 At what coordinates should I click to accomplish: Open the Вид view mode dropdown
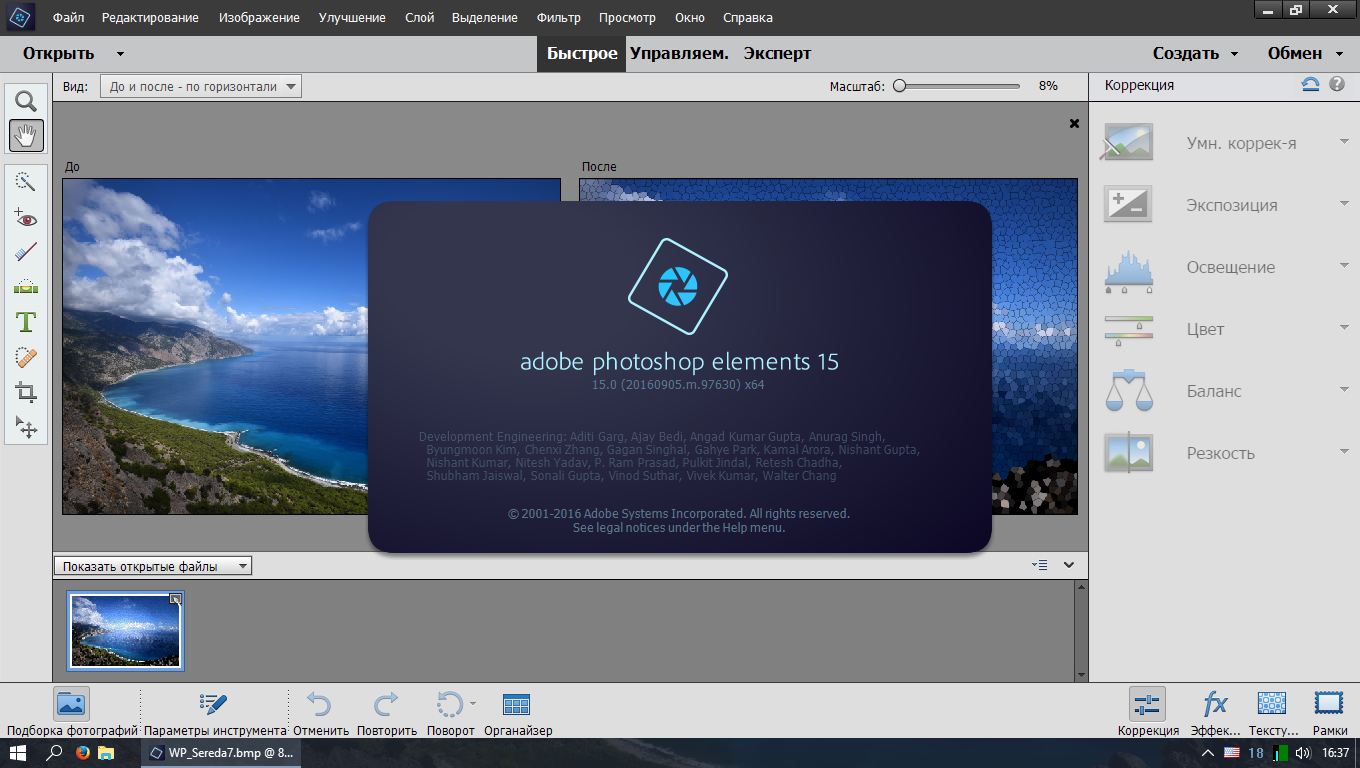click(200, 87)
